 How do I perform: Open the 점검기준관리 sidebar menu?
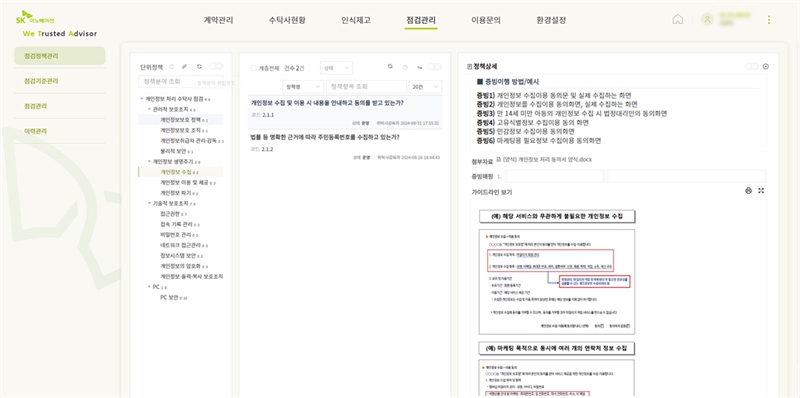(x=41, y=81)
